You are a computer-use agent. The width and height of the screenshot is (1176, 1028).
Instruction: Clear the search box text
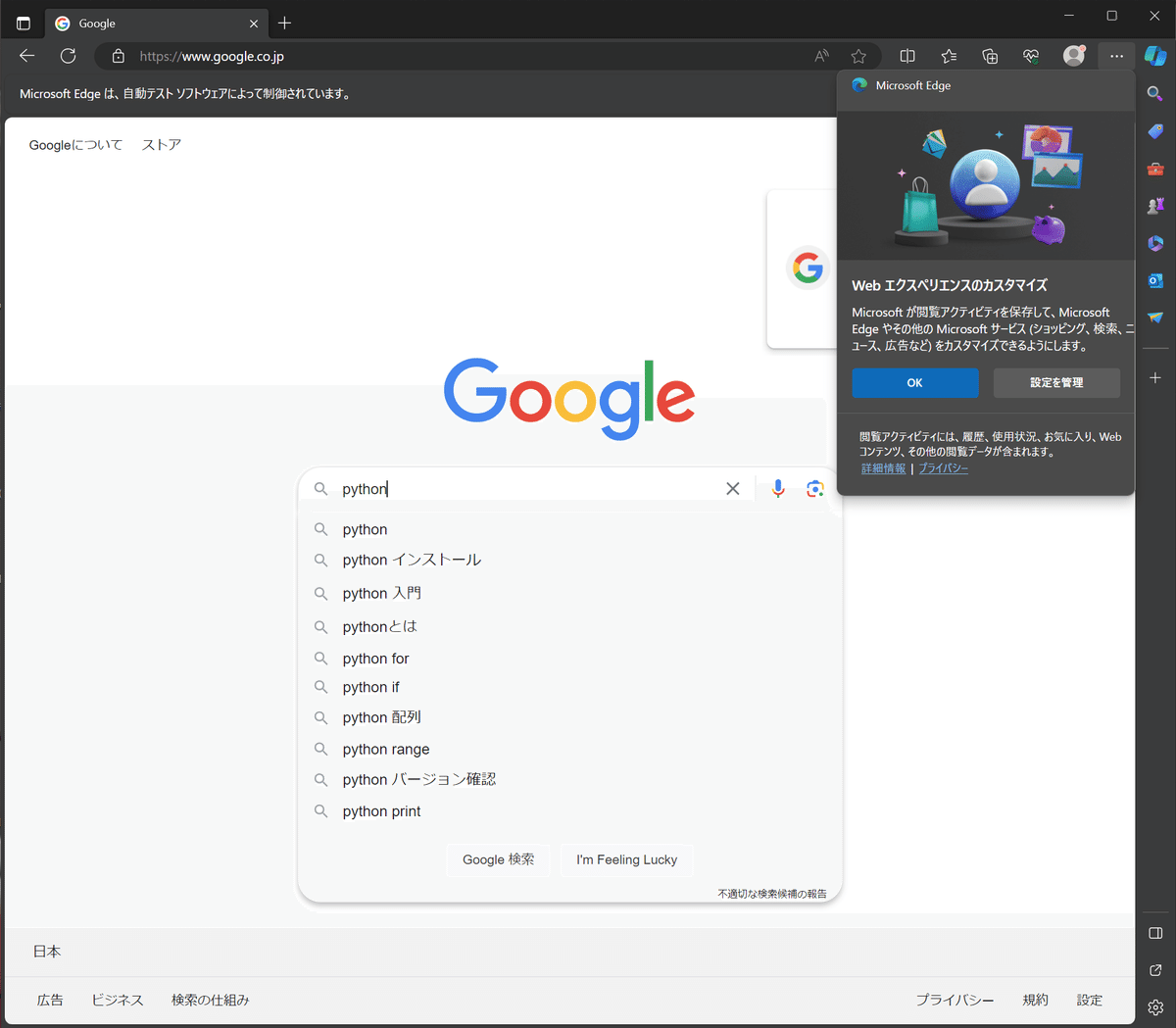[732, 489]
